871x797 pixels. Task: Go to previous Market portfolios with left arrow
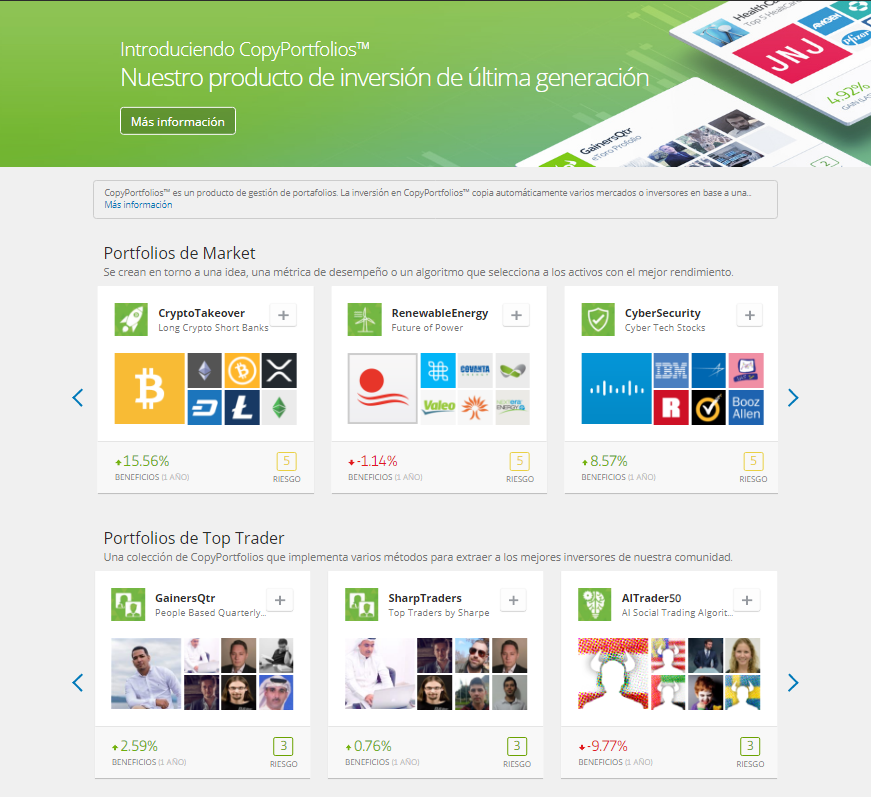(x=78, y=398)
